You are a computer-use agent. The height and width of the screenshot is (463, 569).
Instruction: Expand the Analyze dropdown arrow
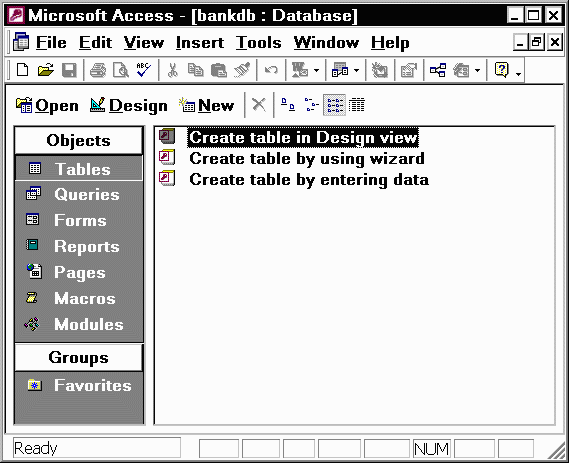click(x=357, y=70)
